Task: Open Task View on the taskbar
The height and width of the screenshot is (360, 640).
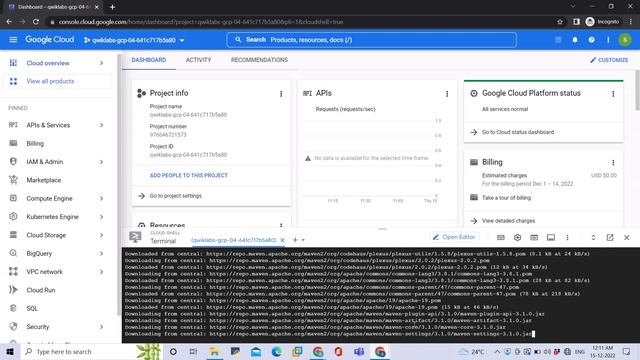Action: point(193,351)
